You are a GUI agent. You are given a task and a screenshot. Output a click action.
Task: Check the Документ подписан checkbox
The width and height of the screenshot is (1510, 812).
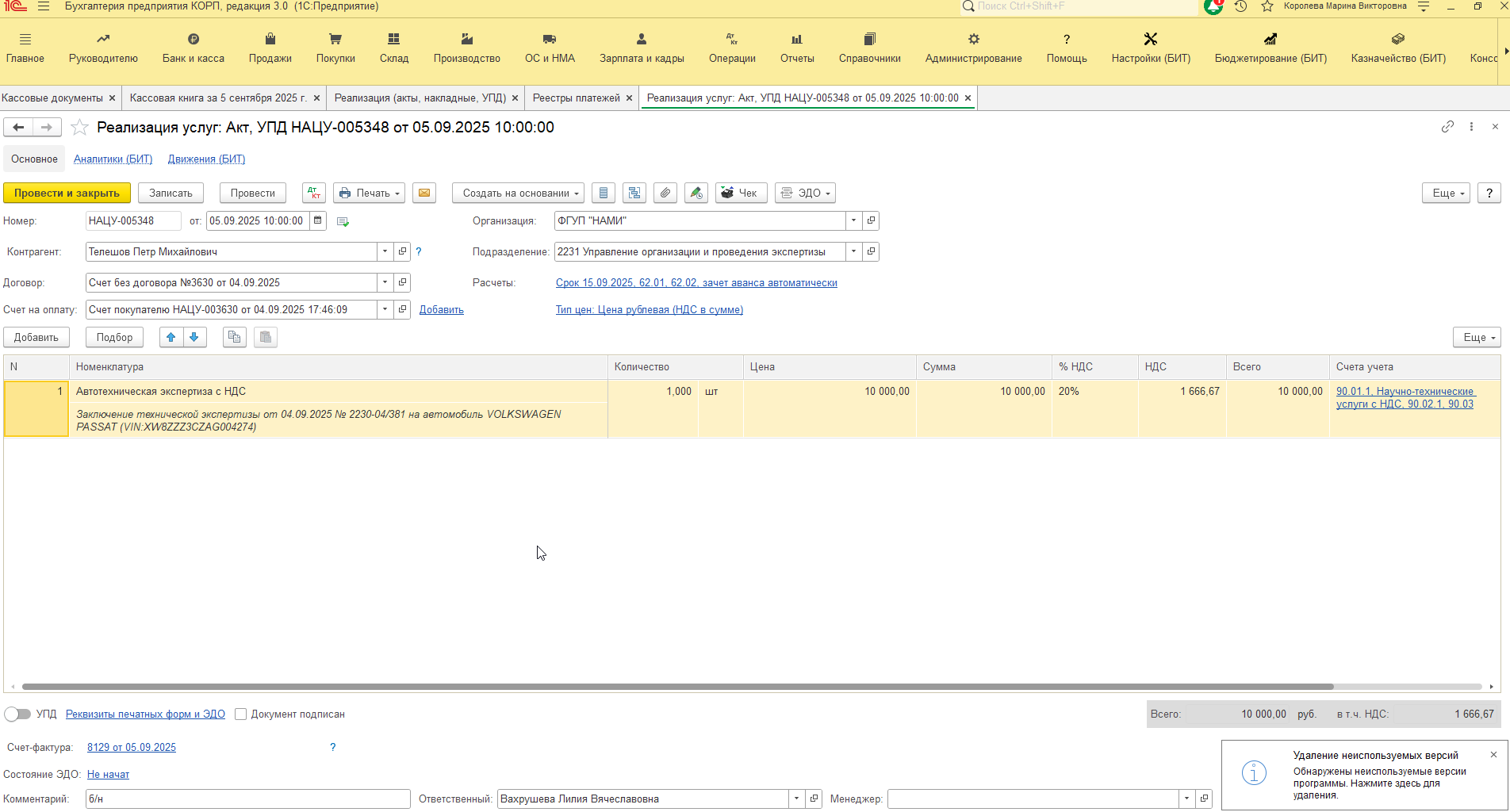pyautogui.click(x=241, y=714)
